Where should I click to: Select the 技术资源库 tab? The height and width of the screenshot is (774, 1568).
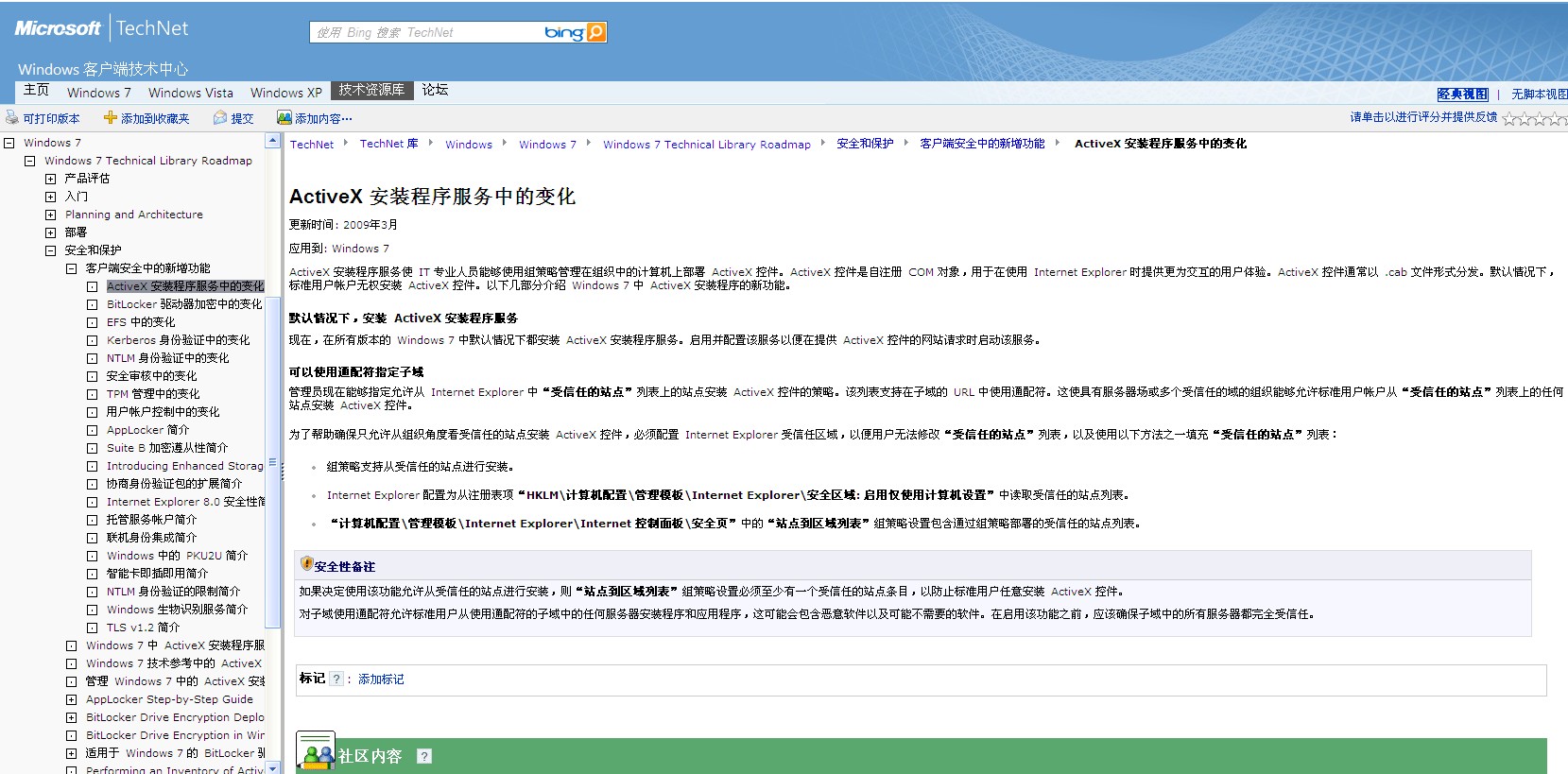click(x=371, y=91)
